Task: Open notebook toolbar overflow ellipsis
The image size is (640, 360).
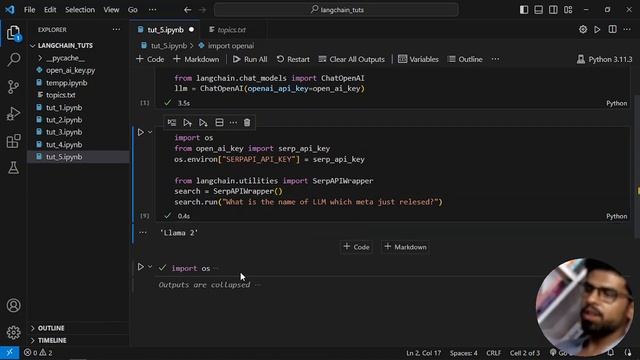Action: coord(495,59)
